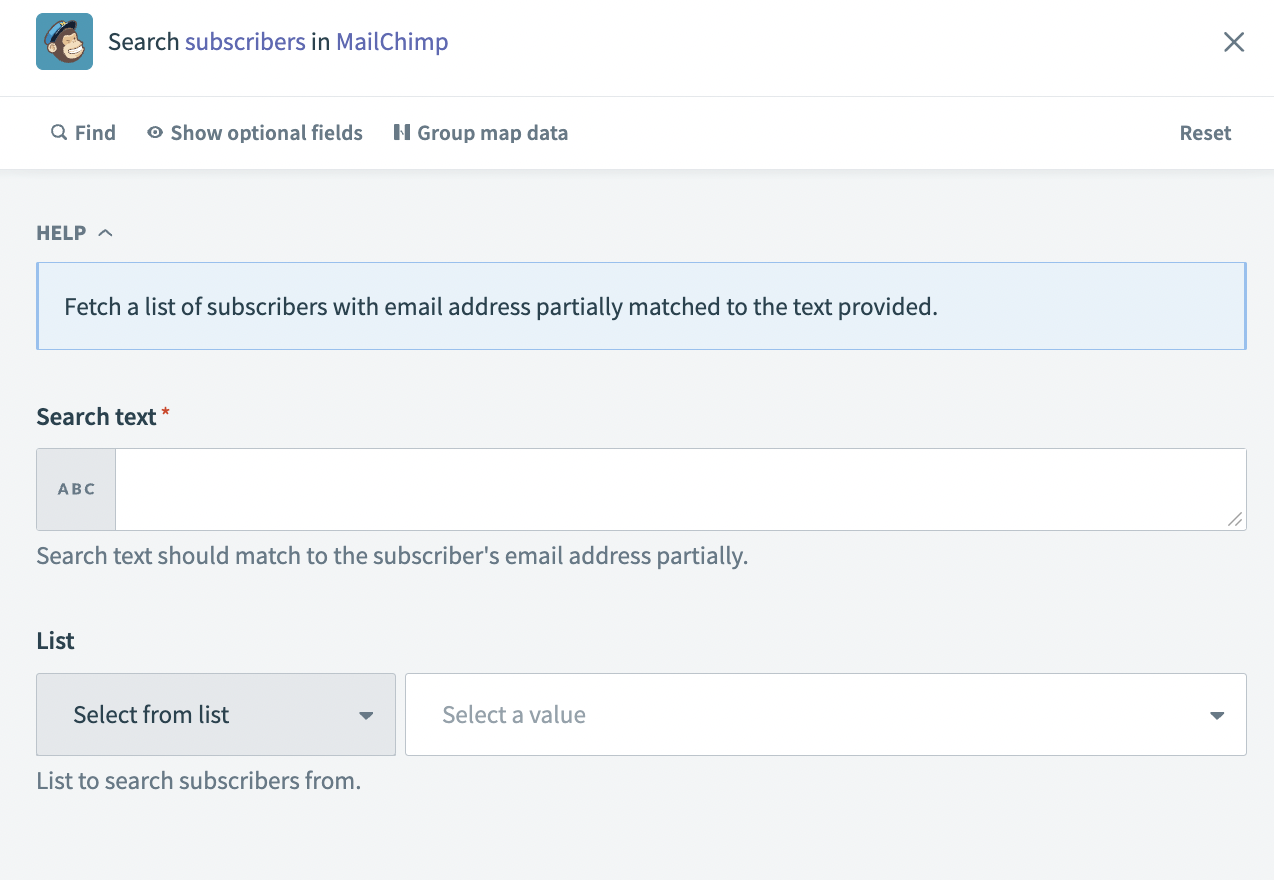Open the Select a value dropdown for List
This screenshot has height=880, width=1274.
(825, 714)
